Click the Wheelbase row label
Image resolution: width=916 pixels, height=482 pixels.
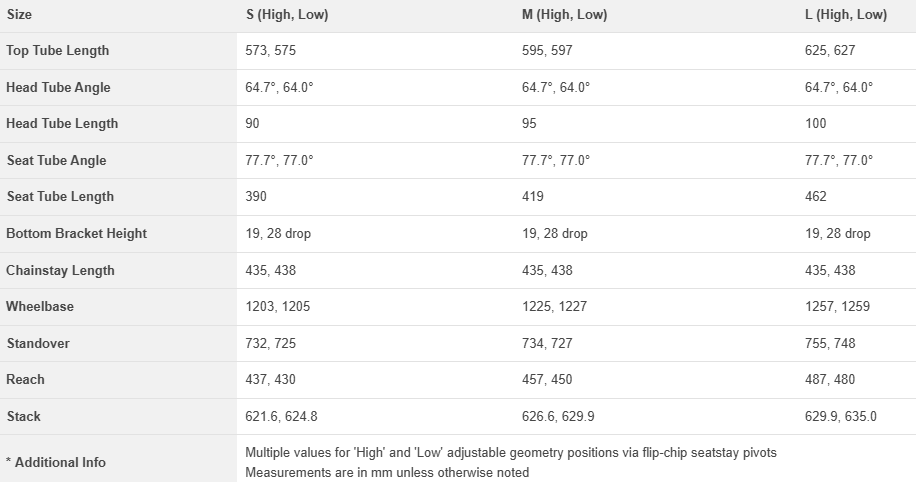pyautogui.click(x=40, y=307)
